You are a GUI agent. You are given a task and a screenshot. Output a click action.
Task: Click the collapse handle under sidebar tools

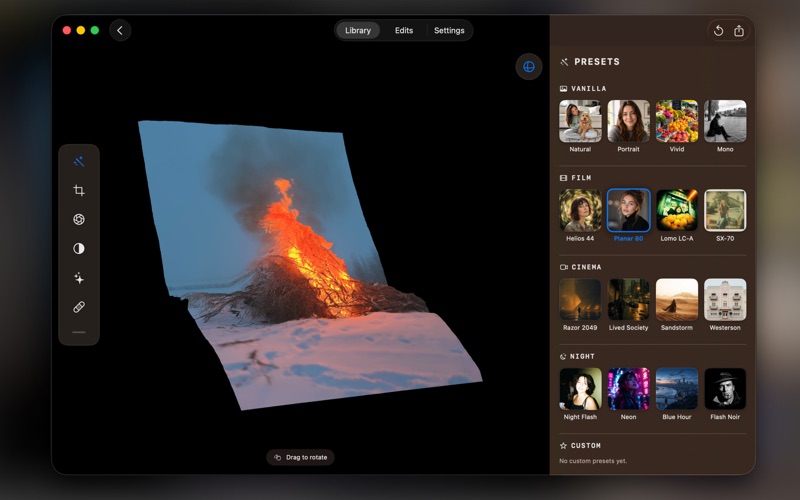tap(79, 332)
